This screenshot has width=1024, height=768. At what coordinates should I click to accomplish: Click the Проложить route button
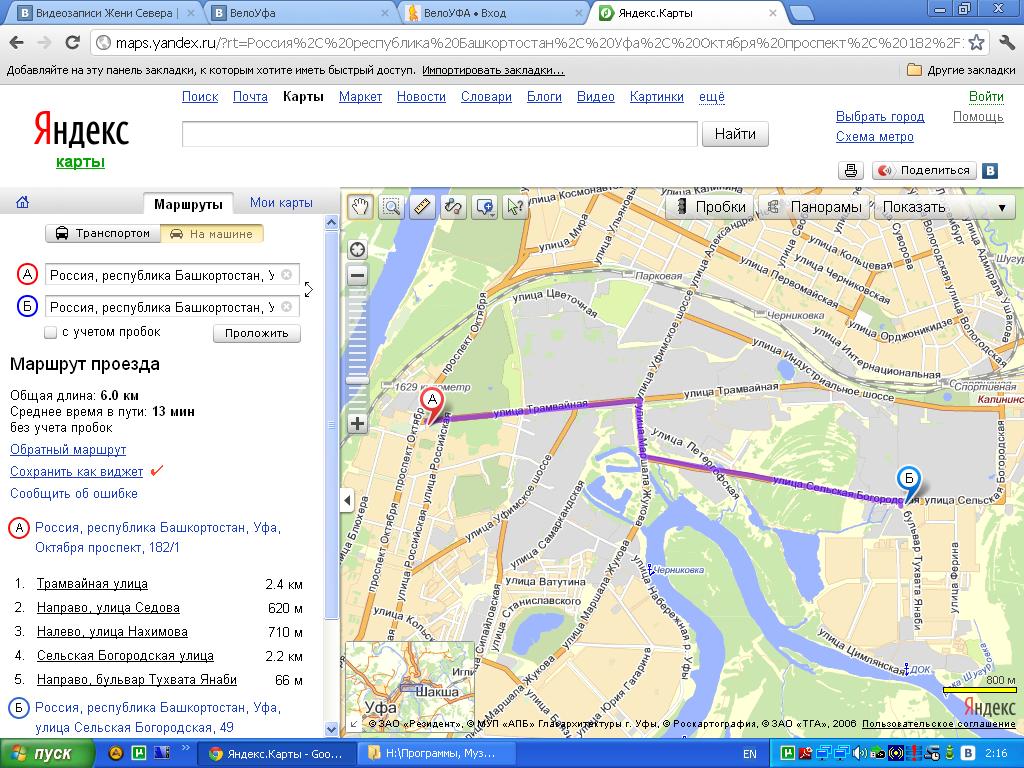[257, 333]
